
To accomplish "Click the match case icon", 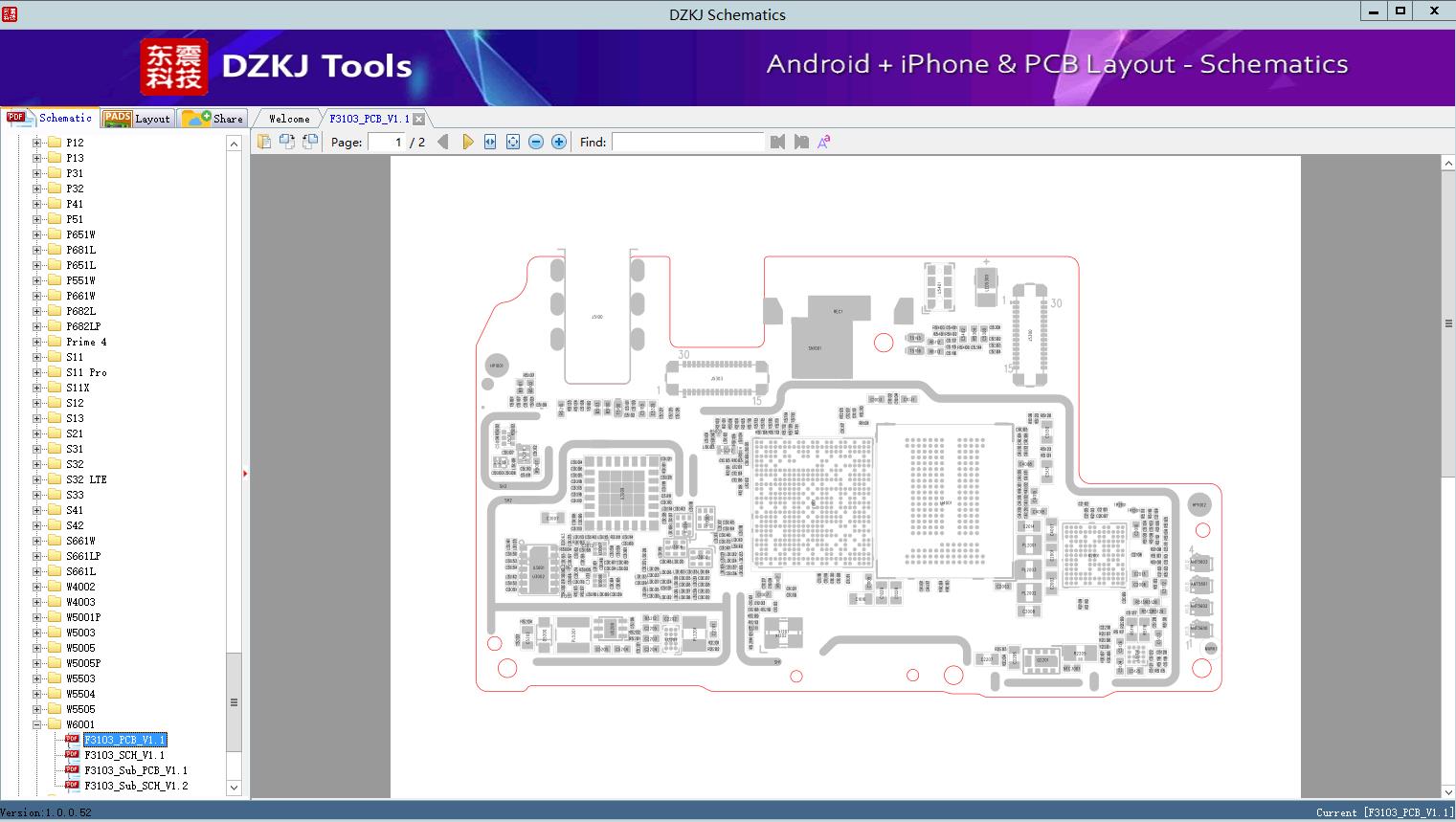I will click(823, 142).
